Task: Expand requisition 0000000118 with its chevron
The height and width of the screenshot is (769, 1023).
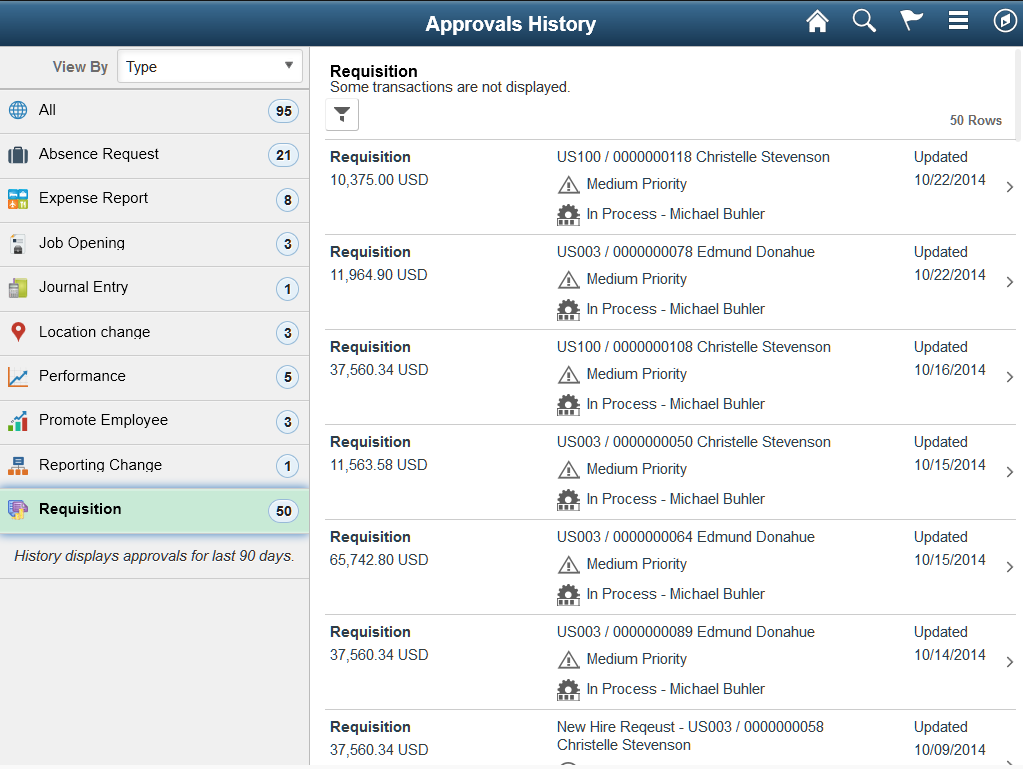Action: click(x=1009, y=187)
